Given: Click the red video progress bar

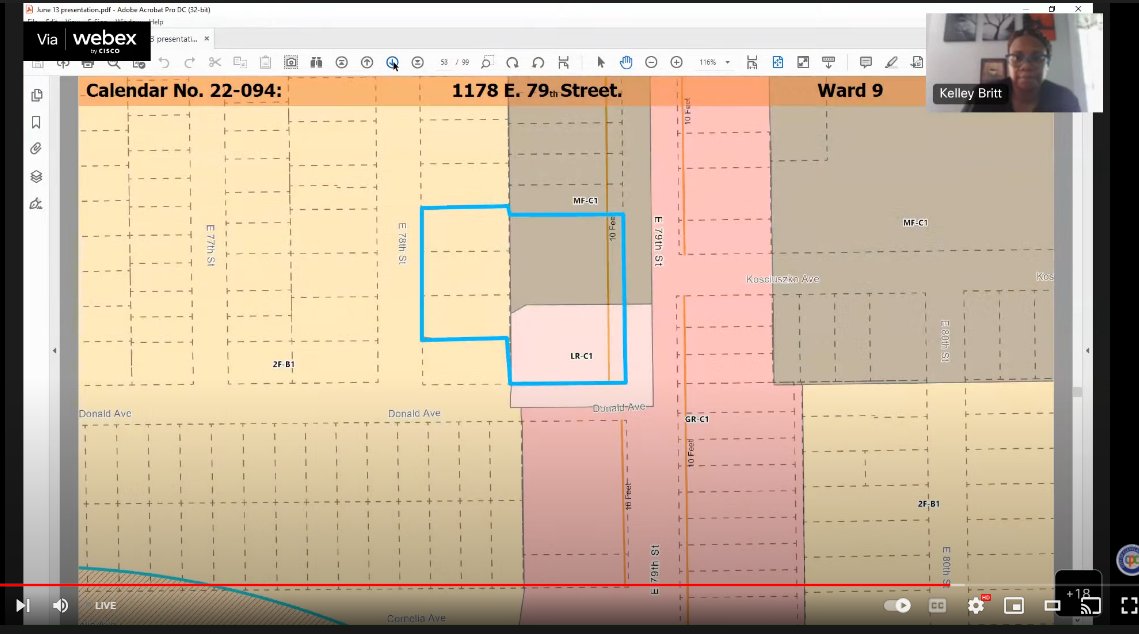Looking at the screenshot, I should pyautogui.click(x=476, y=585).
